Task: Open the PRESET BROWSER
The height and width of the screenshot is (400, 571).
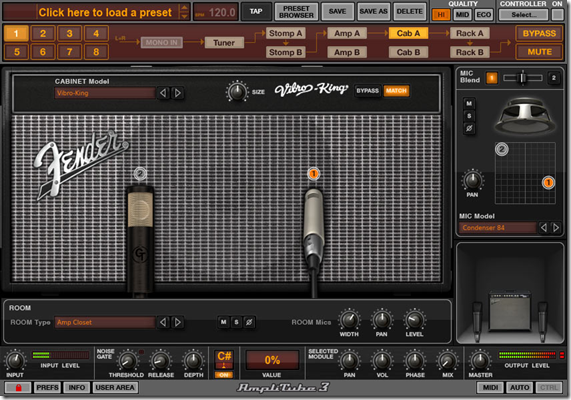Action: click(296, 12)
